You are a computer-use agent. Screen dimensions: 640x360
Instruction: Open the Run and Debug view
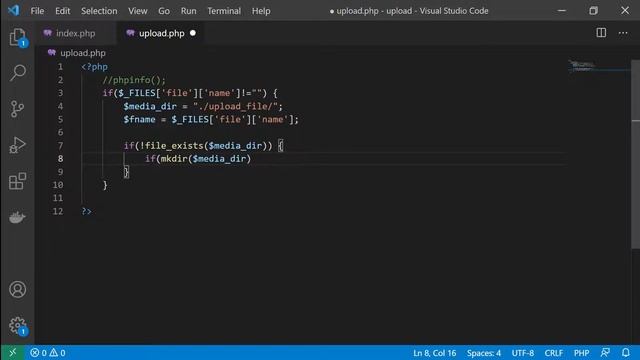click(x=17, y=145)
